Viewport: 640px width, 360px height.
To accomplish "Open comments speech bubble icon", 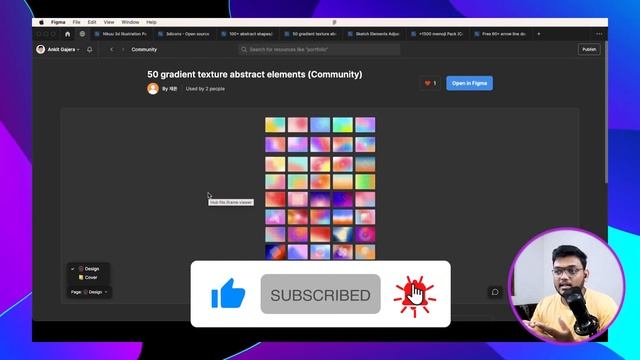I will coord(495,292).
